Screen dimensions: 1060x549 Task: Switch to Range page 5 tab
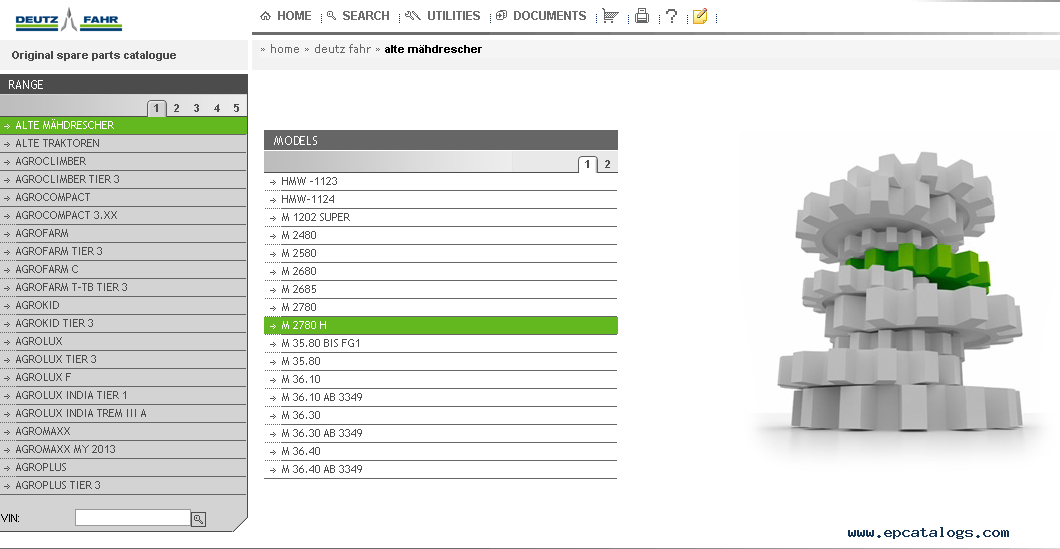236,108
